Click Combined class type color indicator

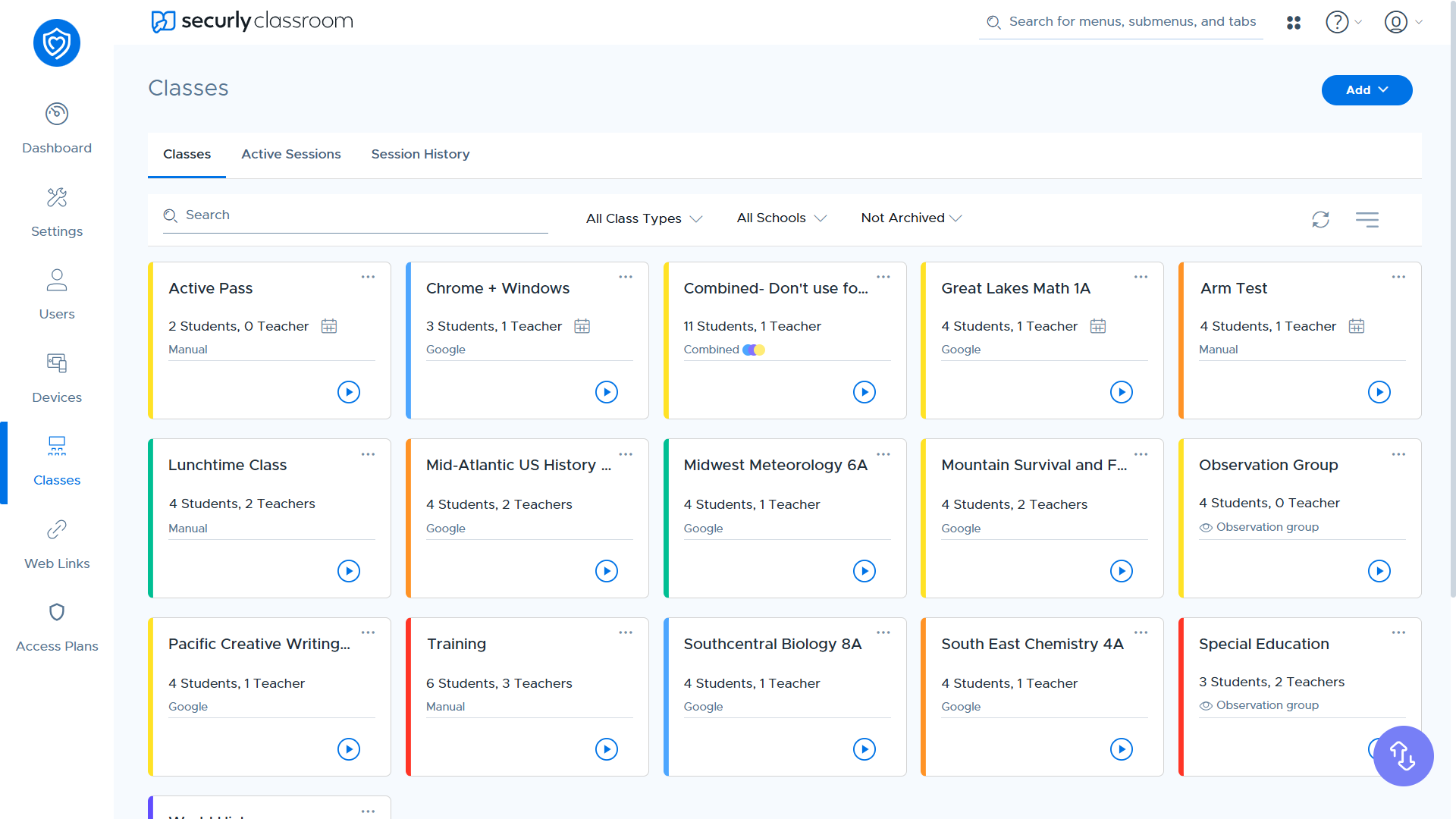pos(754,350)
